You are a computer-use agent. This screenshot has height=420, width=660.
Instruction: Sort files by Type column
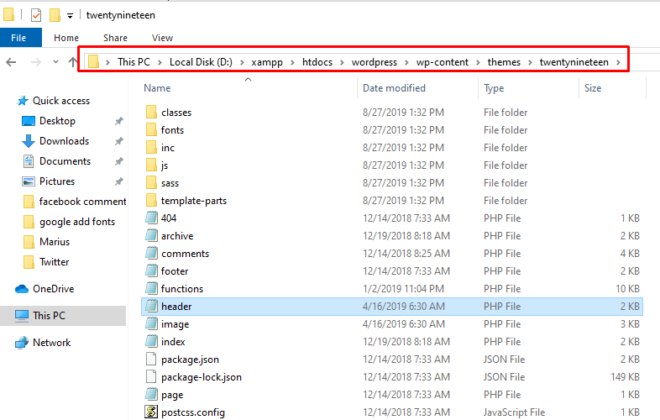point(494,88)
